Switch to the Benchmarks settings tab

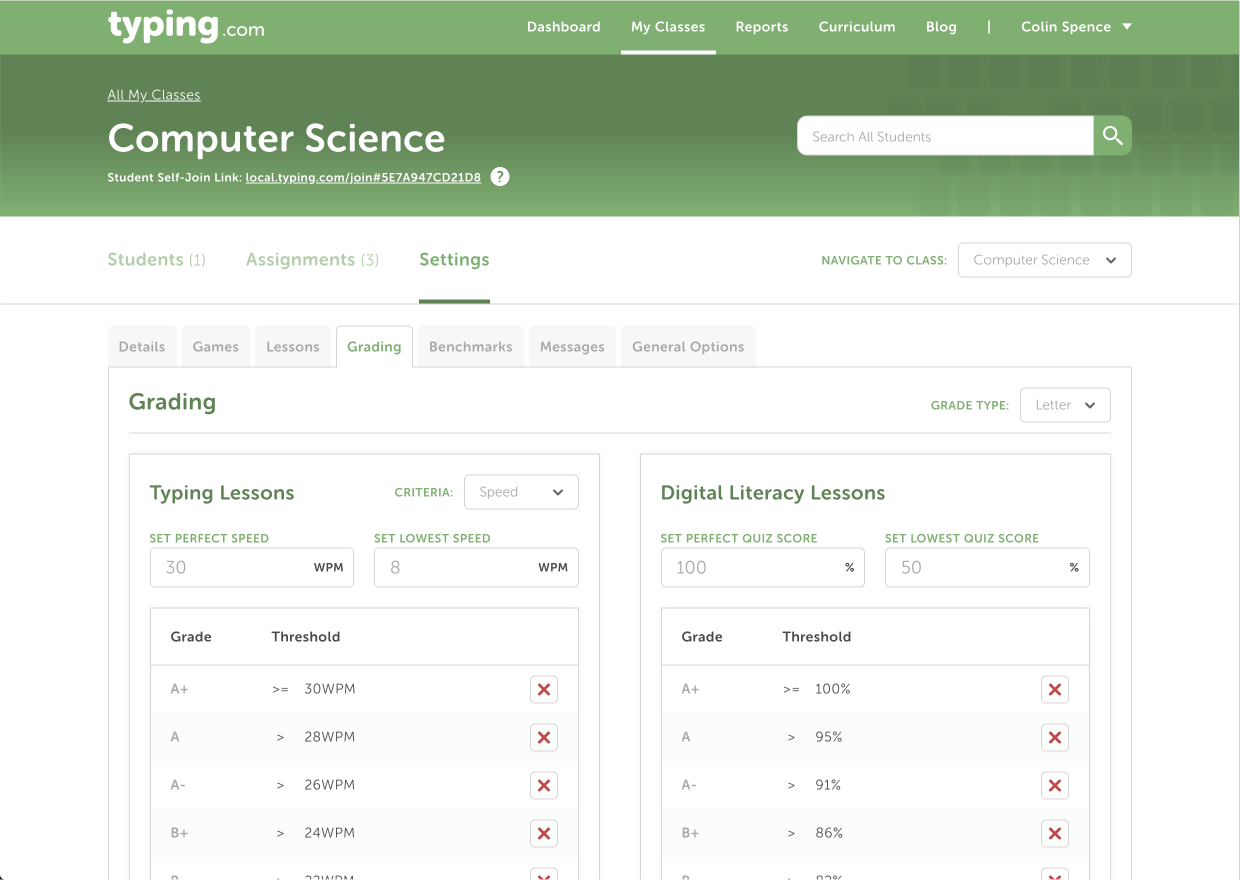tap(470, 346)
